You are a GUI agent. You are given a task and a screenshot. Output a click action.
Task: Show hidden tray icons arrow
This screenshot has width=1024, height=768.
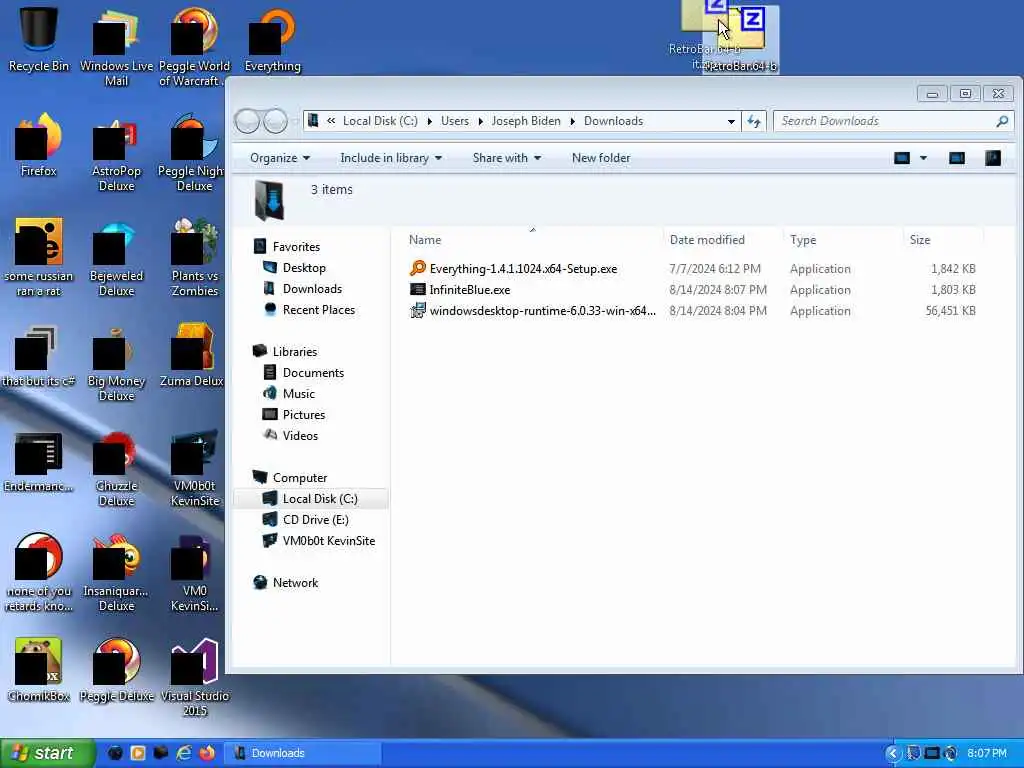click(893, 753)
